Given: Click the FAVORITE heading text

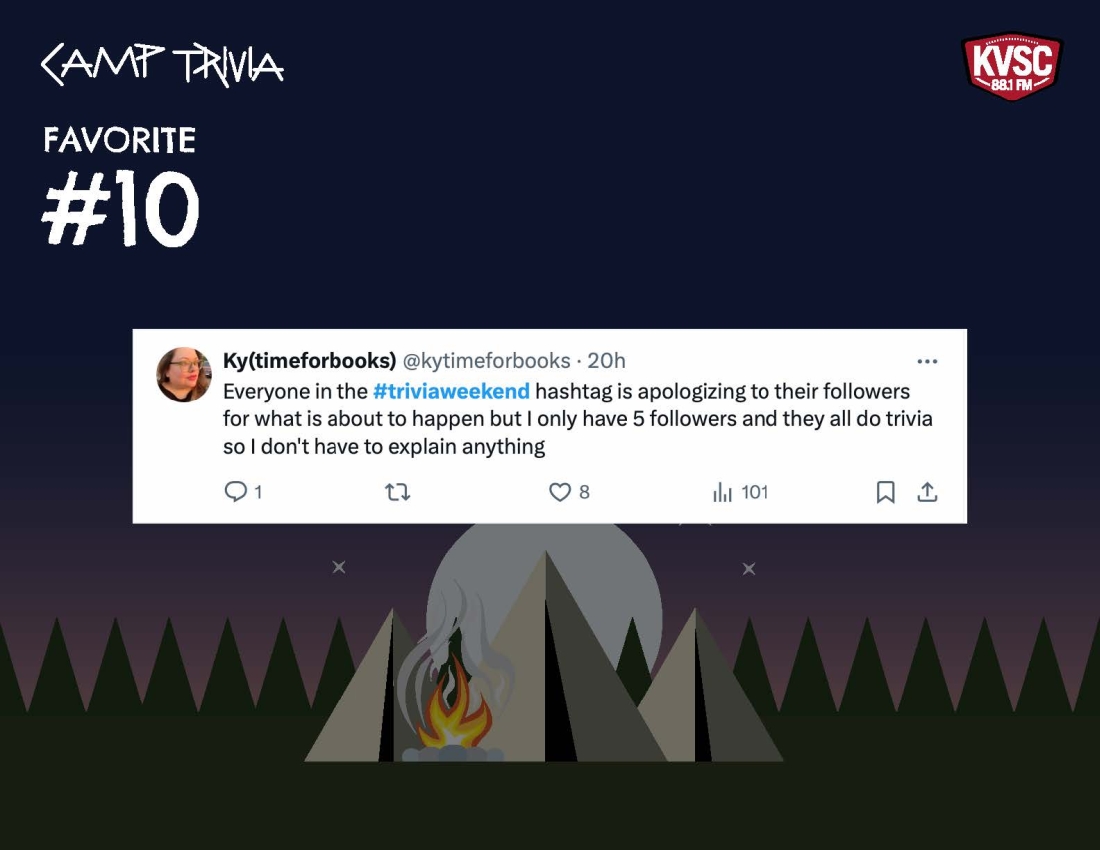Looking at the screenshot, I should tap(119, 140).
